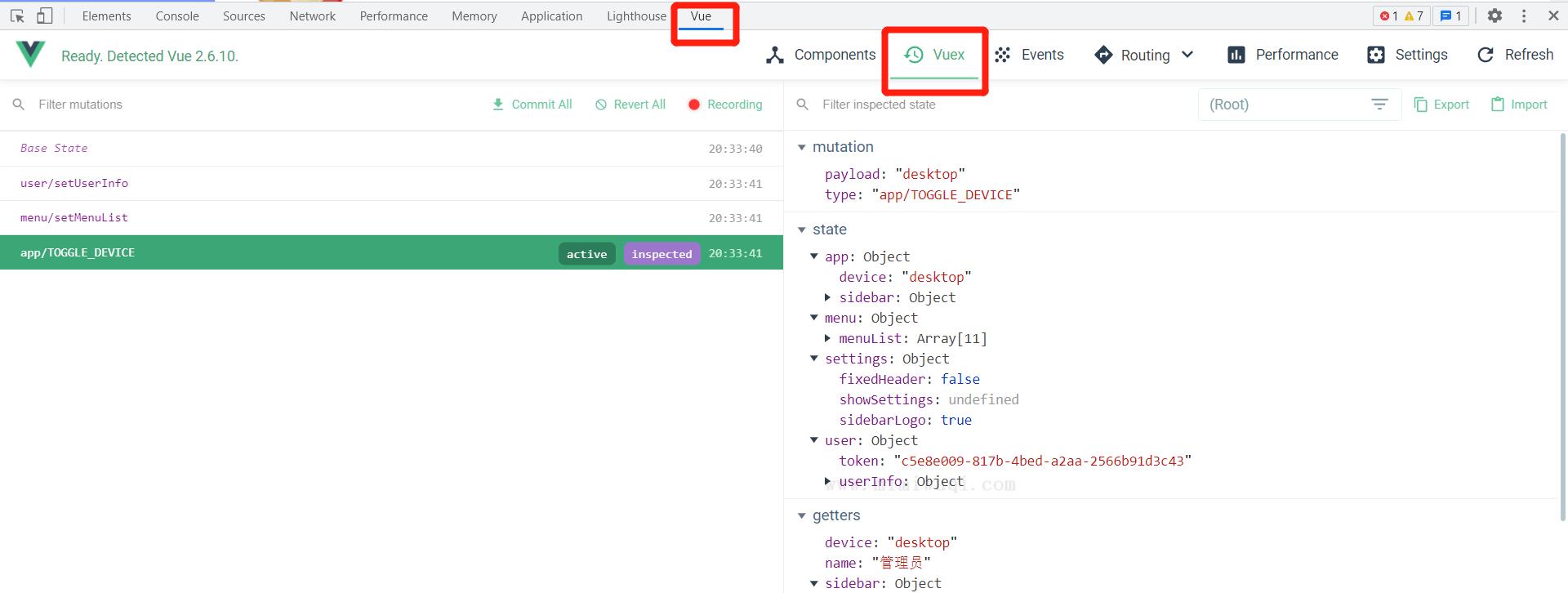1568x593 pixels.
Task: Expand the userInfo object
Action: (828, 481)
